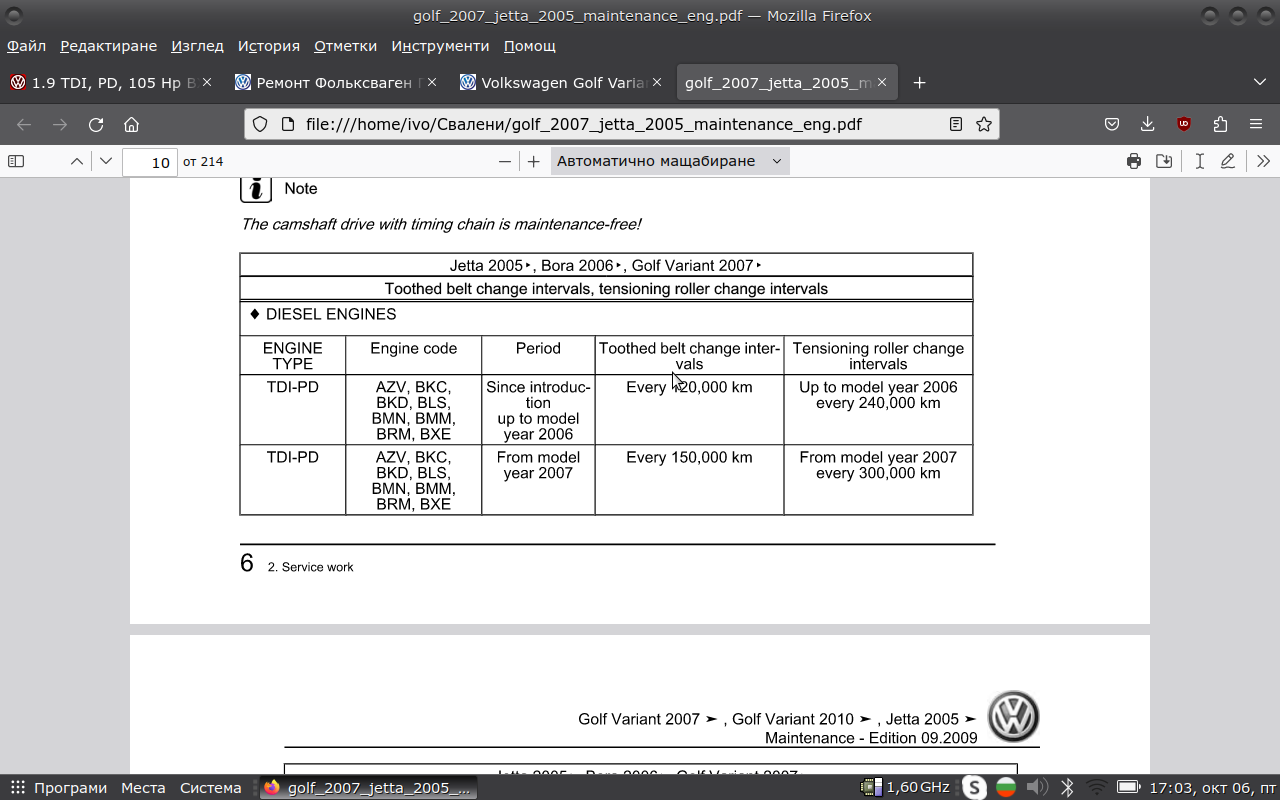Open the zoom level dropdown
The height and width of the screenshot is (800, 1280).
coord(669,161)
